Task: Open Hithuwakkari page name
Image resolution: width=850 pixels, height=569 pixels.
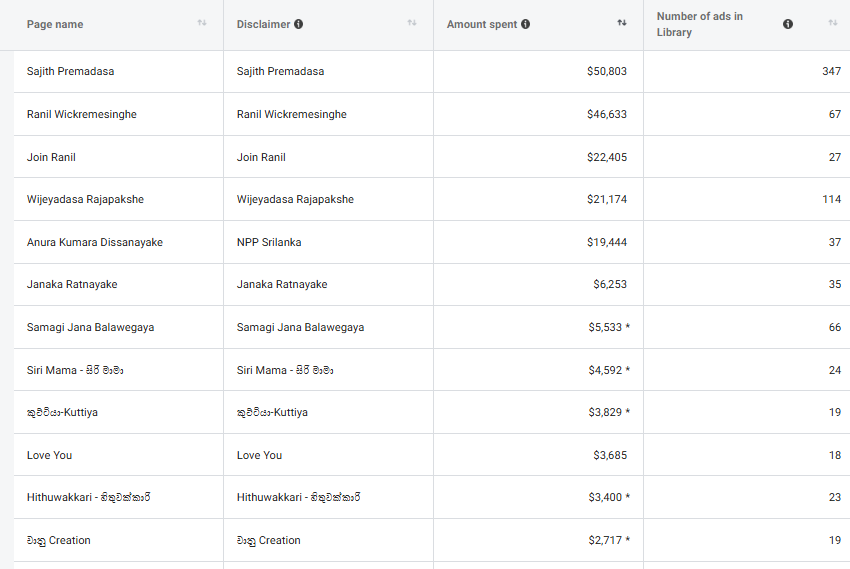Action: tap(88, 497)
